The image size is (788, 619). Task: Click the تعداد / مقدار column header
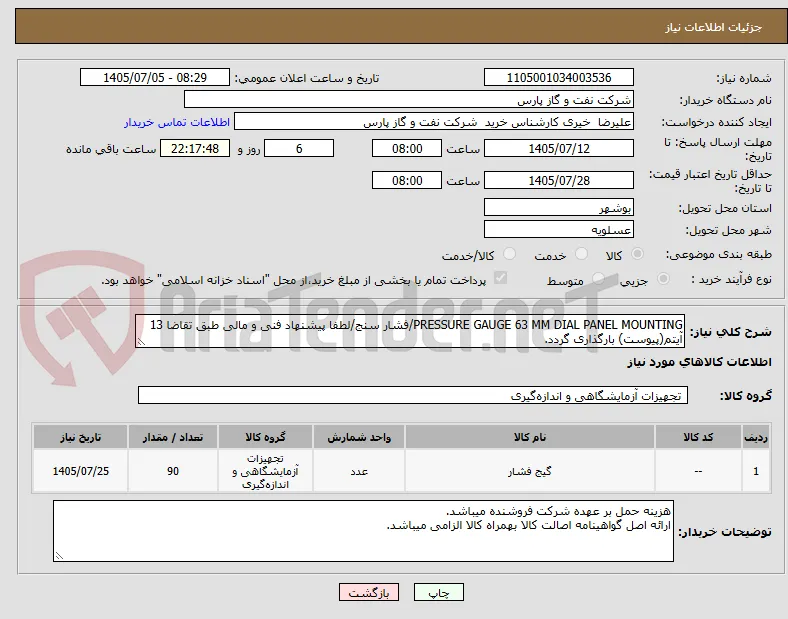coord(173,437)
